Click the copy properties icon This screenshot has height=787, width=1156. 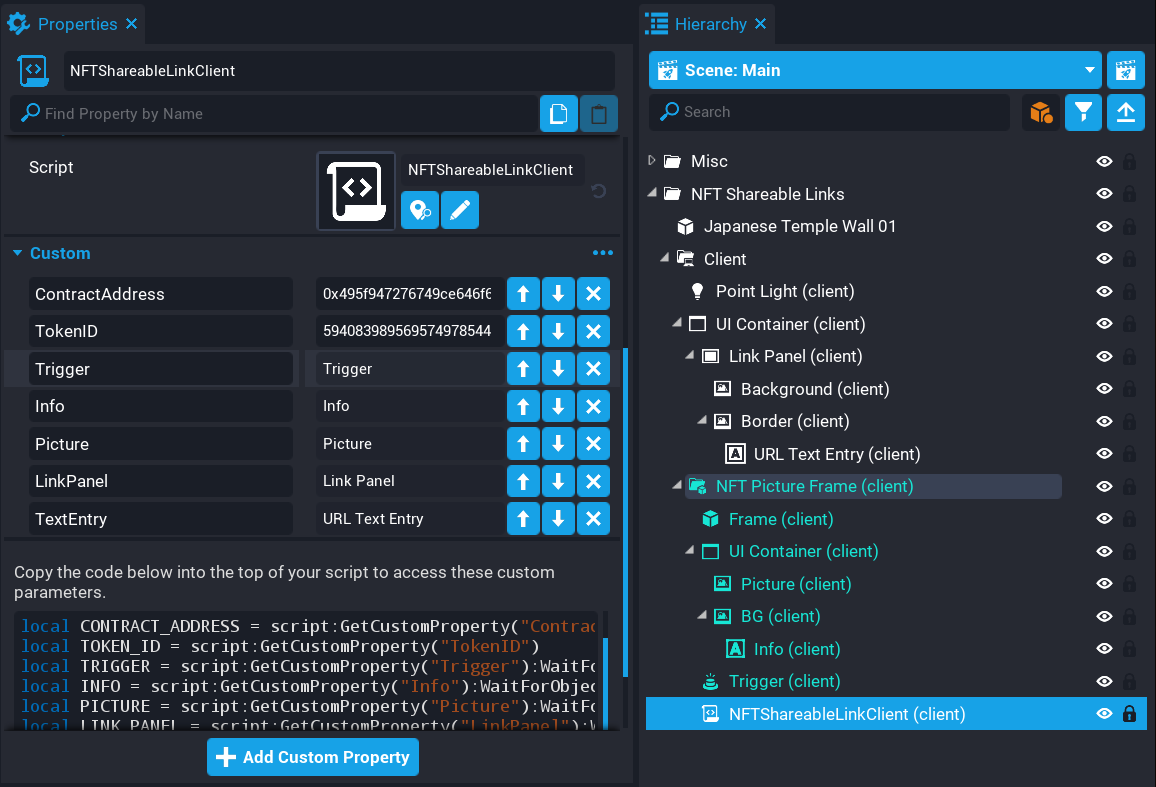559,114
